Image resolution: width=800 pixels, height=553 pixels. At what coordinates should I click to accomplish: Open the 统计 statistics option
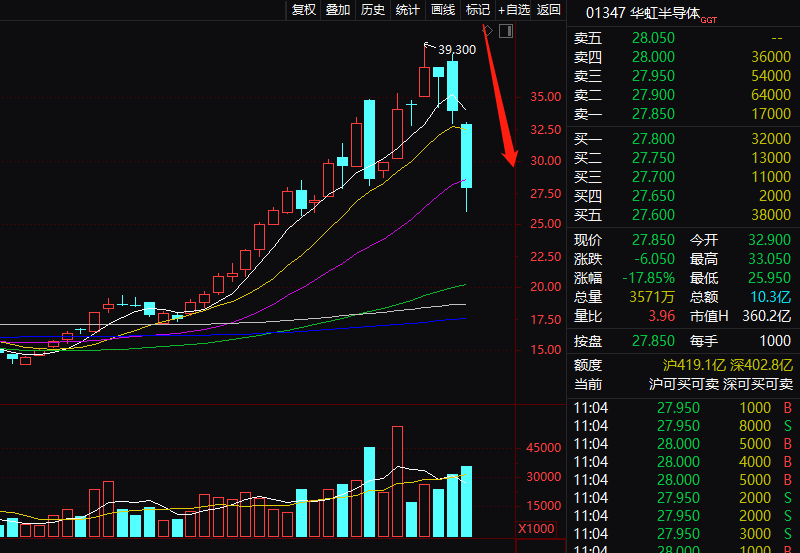[407, 10]
